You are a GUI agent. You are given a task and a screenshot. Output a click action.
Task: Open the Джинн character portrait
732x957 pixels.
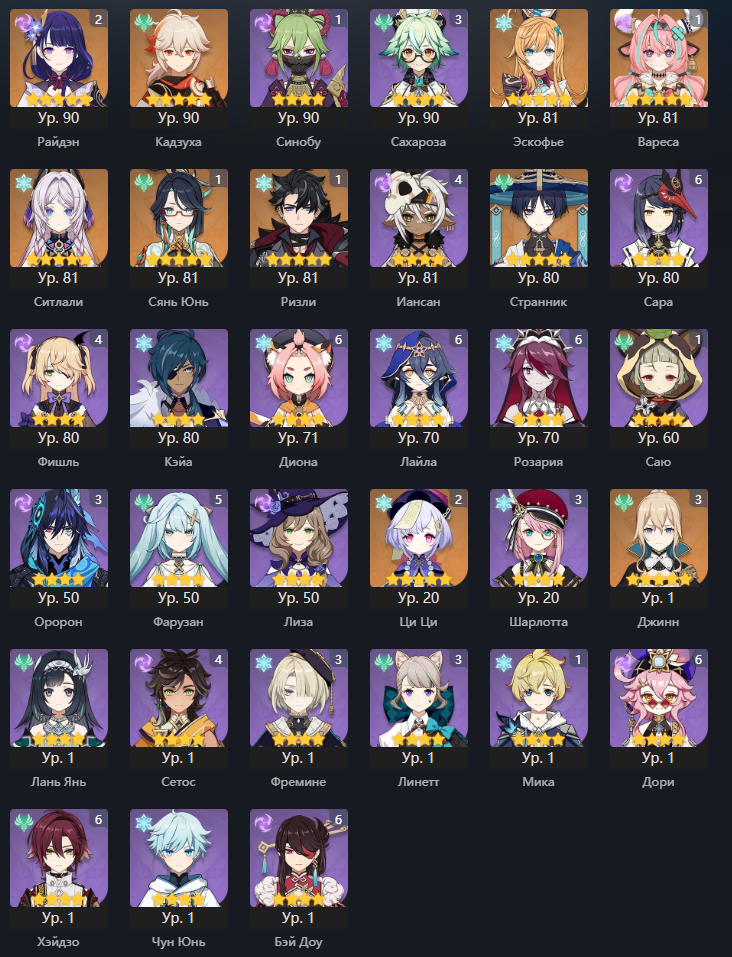click(x=659, y=538)
